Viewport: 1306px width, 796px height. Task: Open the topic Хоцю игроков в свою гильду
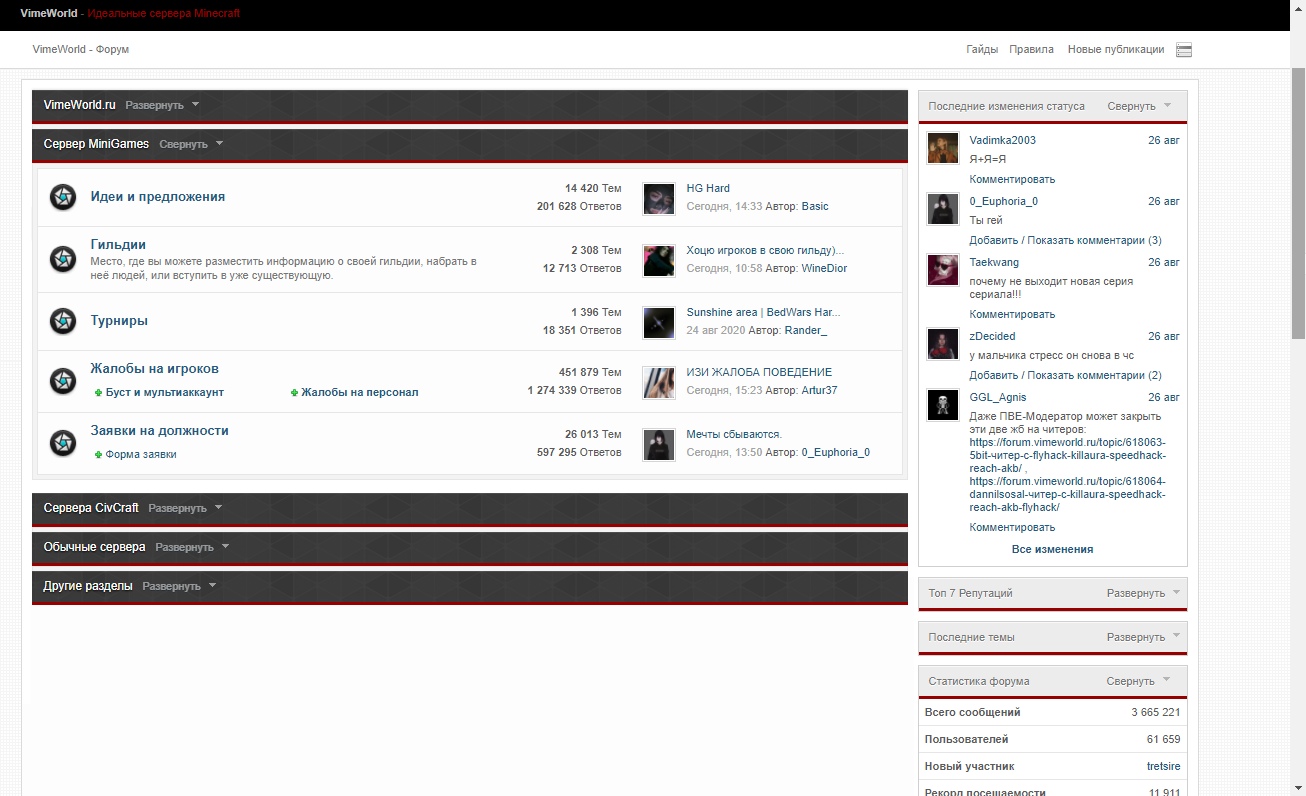[x=765, y=250]
